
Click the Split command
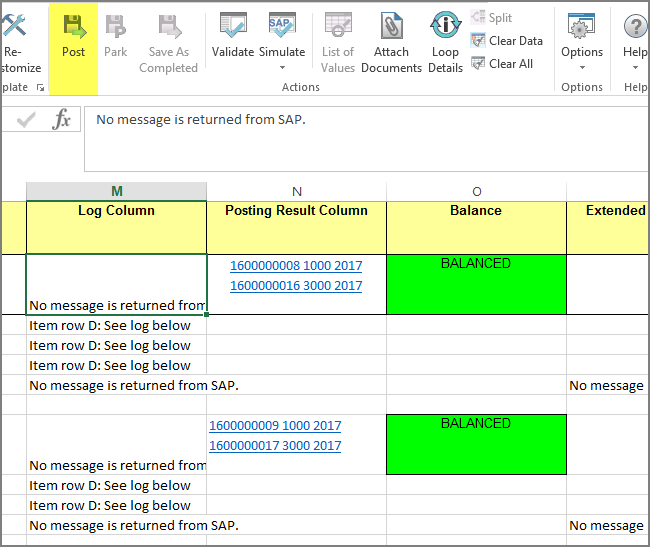(x=492, y=17)
